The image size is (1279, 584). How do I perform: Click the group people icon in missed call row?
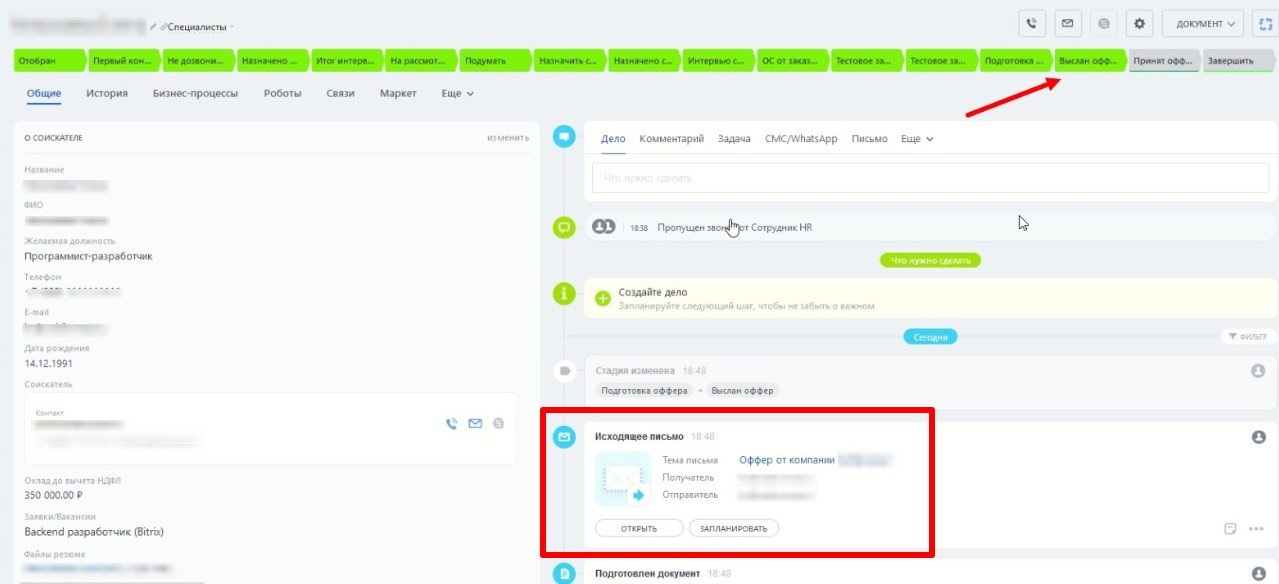coord(603,227)
